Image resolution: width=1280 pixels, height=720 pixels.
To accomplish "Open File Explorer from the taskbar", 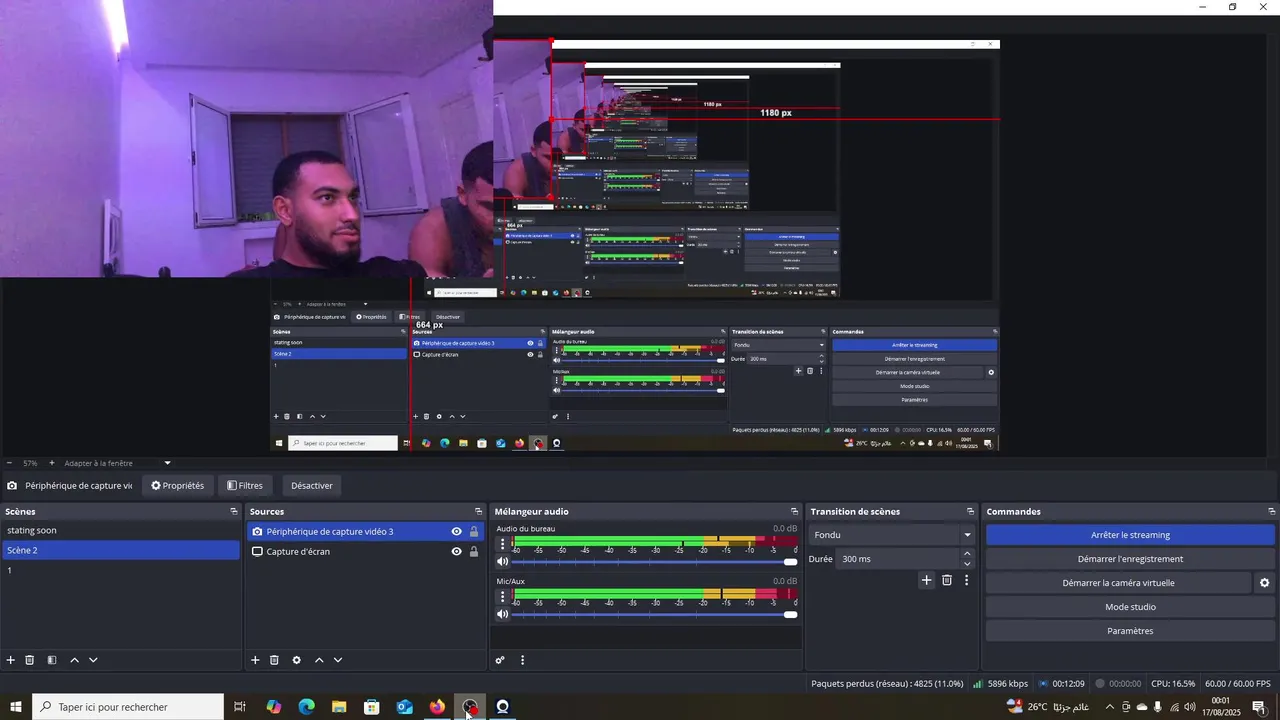I will point(339,707).
